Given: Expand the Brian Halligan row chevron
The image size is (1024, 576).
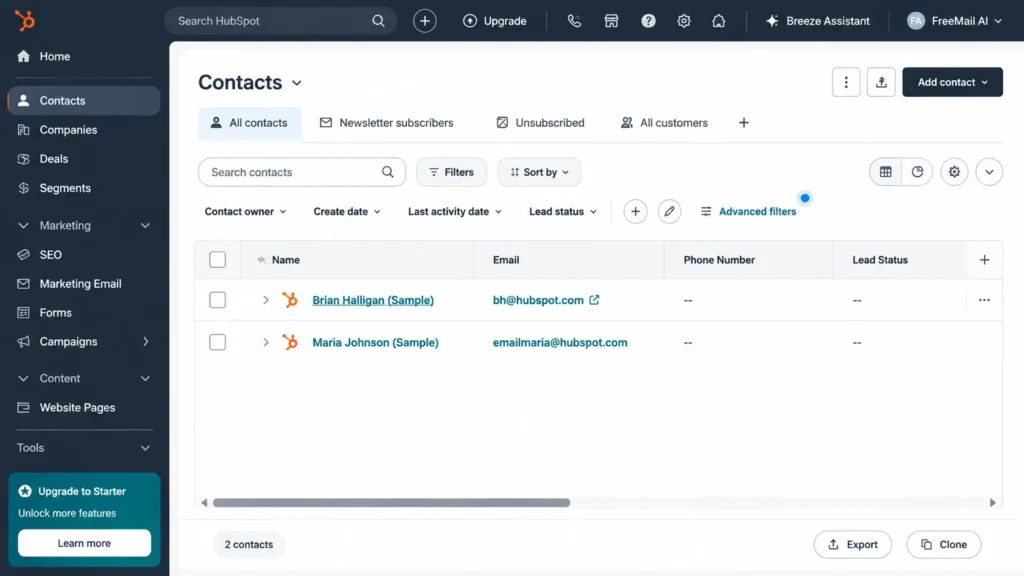Looking at the screenshot, I should 265,300.
